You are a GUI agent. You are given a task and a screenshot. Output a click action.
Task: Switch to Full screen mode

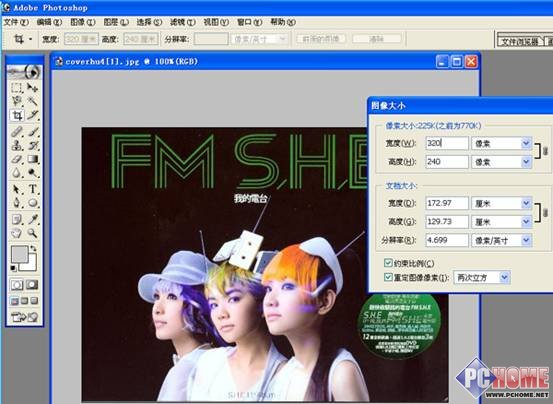[34, 301]
